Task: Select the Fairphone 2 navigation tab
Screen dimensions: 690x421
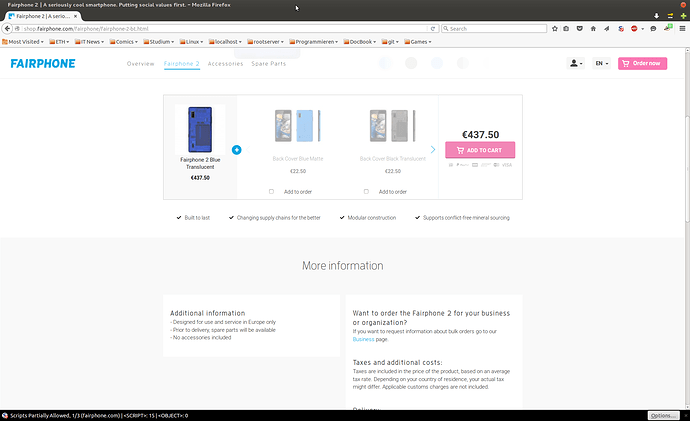Action: click(182, 64)
